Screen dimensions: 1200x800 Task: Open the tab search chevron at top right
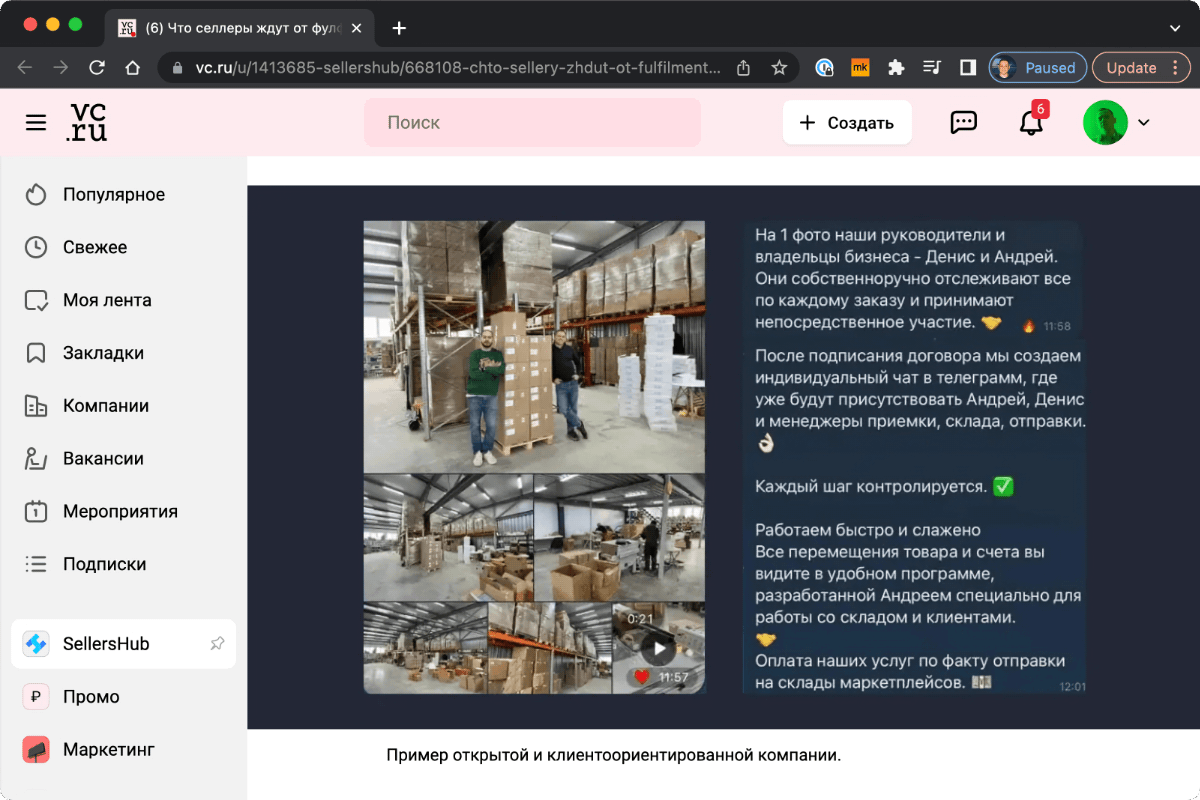(1173, 28)
